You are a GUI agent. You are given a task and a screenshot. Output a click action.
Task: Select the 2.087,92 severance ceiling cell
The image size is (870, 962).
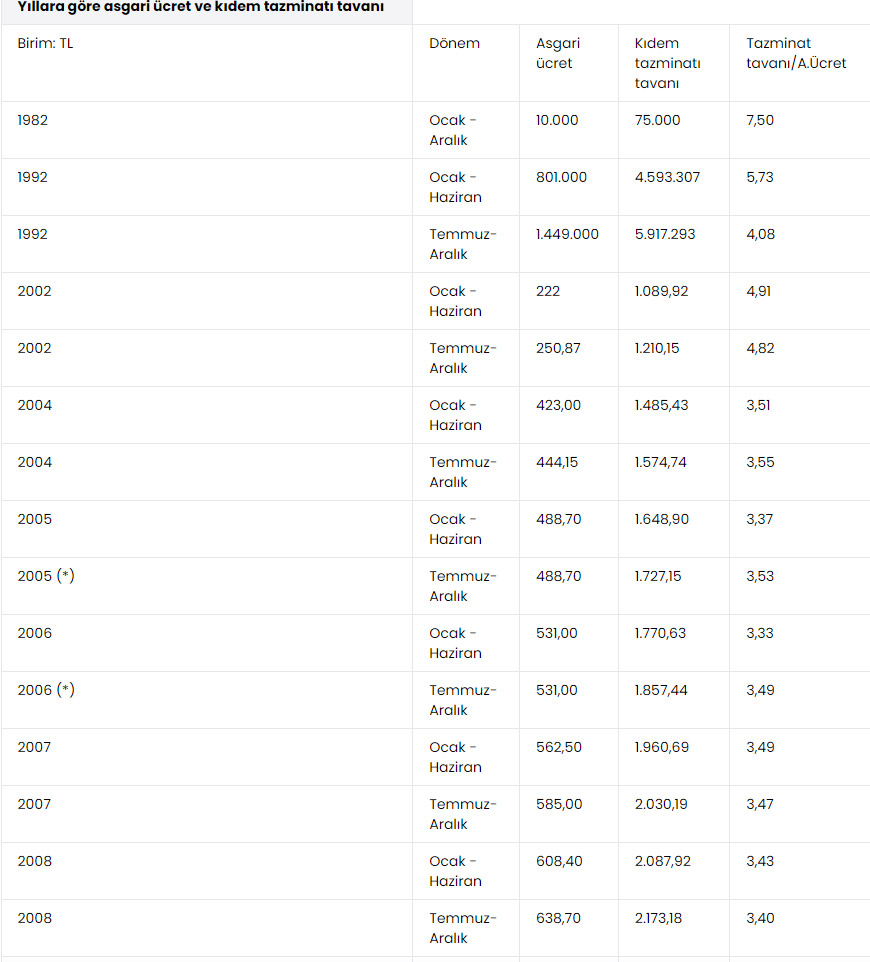[x=662, y=861]
